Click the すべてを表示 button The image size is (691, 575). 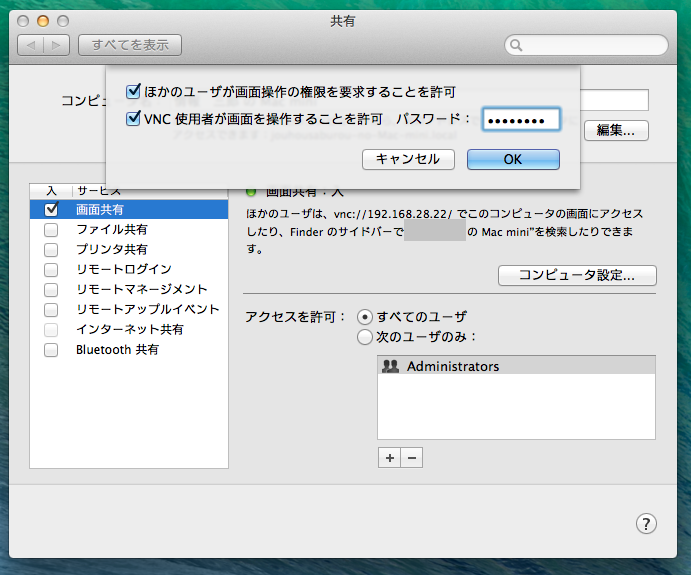(130, 45)
